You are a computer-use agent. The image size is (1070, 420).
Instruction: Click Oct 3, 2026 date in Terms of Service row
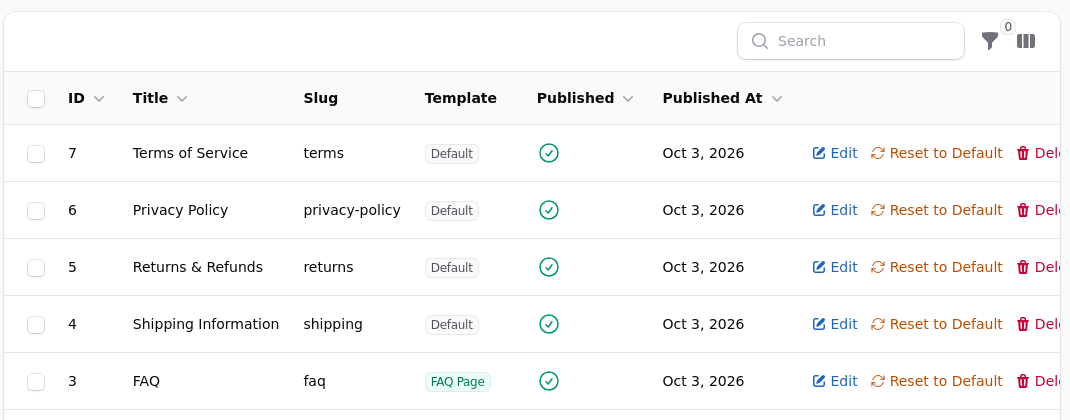[x=703, y=153]
